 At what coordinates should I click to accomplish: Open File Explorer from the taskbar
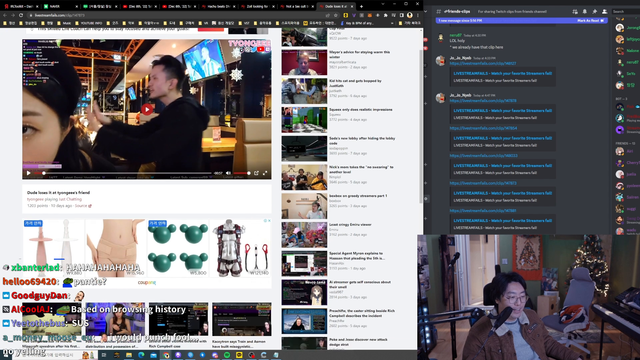point(129,355)
